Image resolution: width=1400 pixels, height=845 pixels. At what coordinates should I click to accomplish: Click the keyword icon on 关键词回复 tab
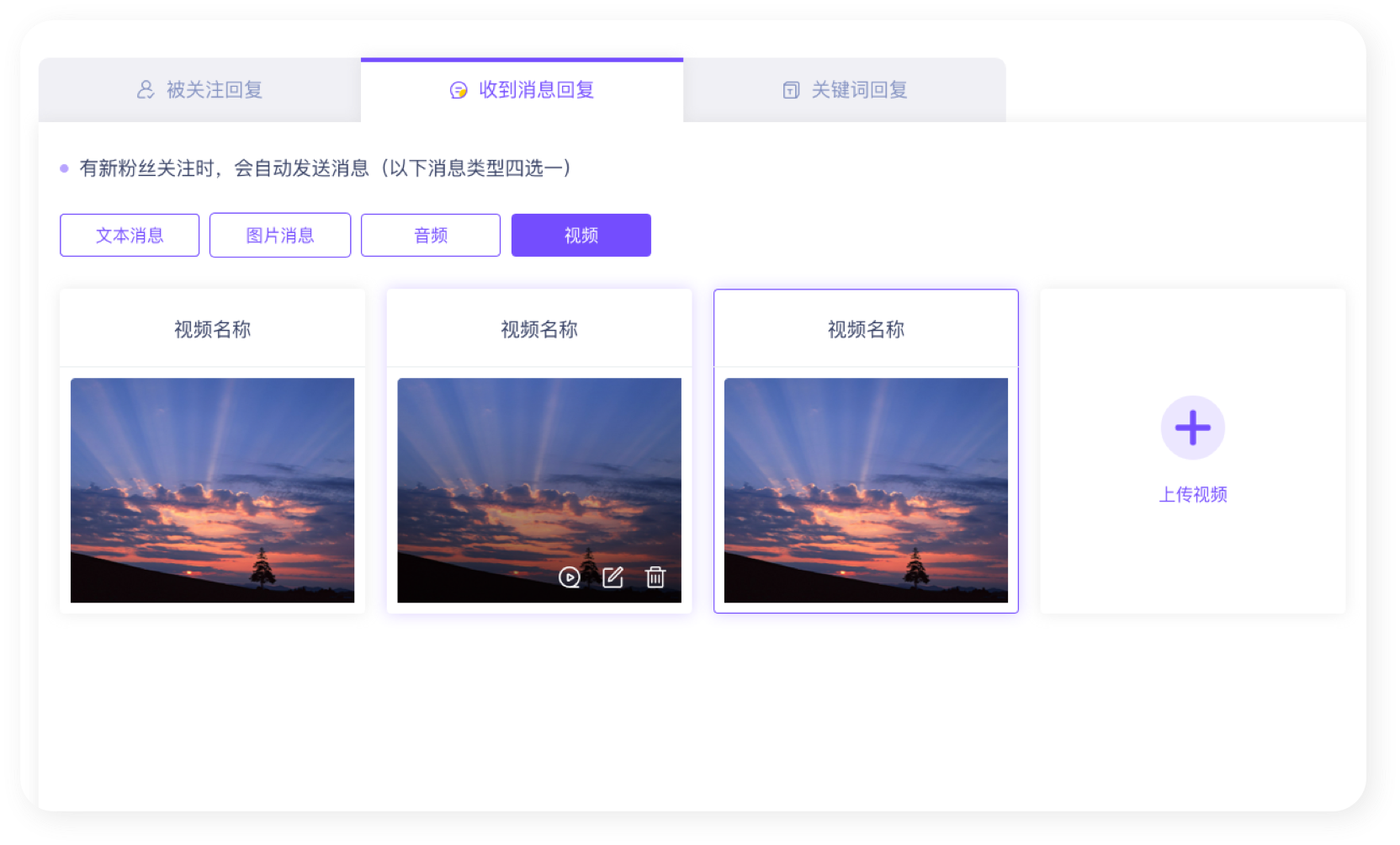pyautogui.click(x=791, y=90)
